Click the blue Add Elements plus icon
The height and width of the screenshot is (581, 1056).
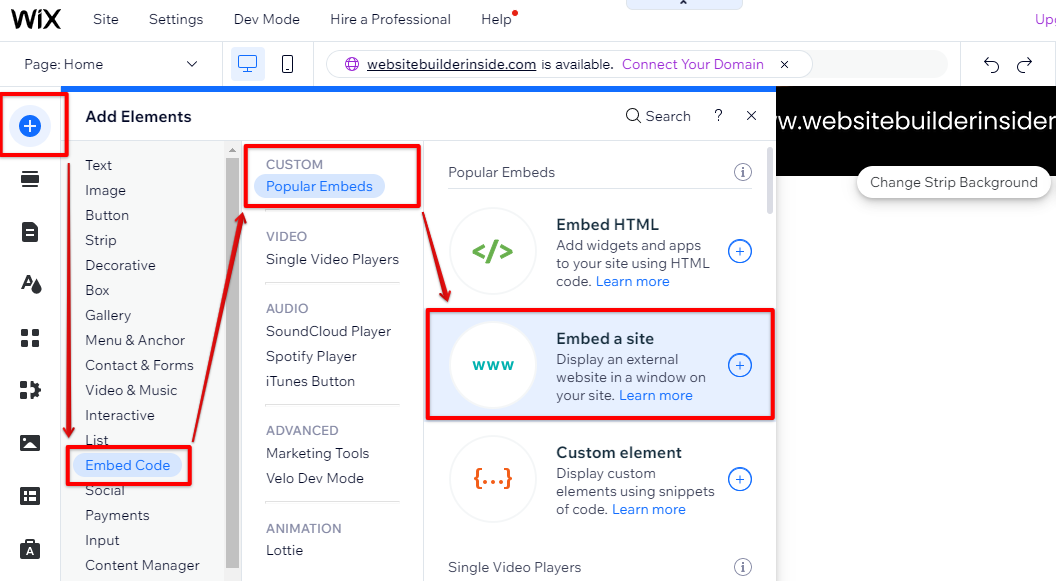coord(30,126)
